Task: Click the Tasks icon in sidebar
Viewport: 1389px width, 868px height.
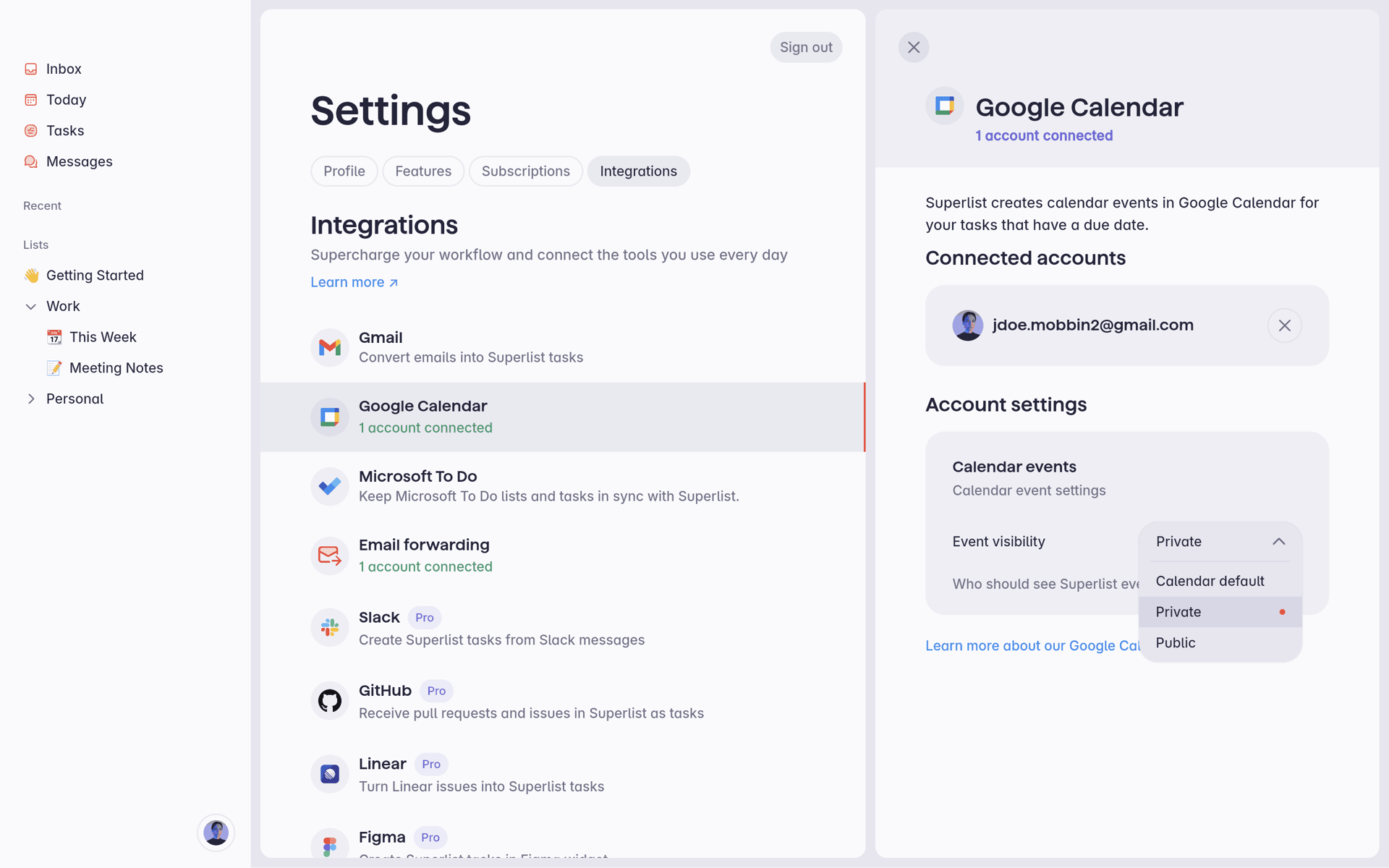Action: pyautogui.click(x=31, y=131)
